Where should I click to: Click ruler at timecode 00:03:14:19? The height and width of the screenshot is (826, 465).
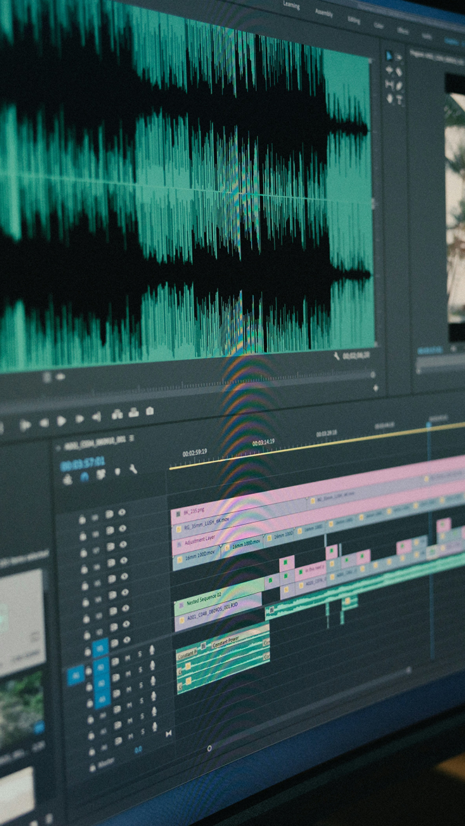tap(262, 441)
